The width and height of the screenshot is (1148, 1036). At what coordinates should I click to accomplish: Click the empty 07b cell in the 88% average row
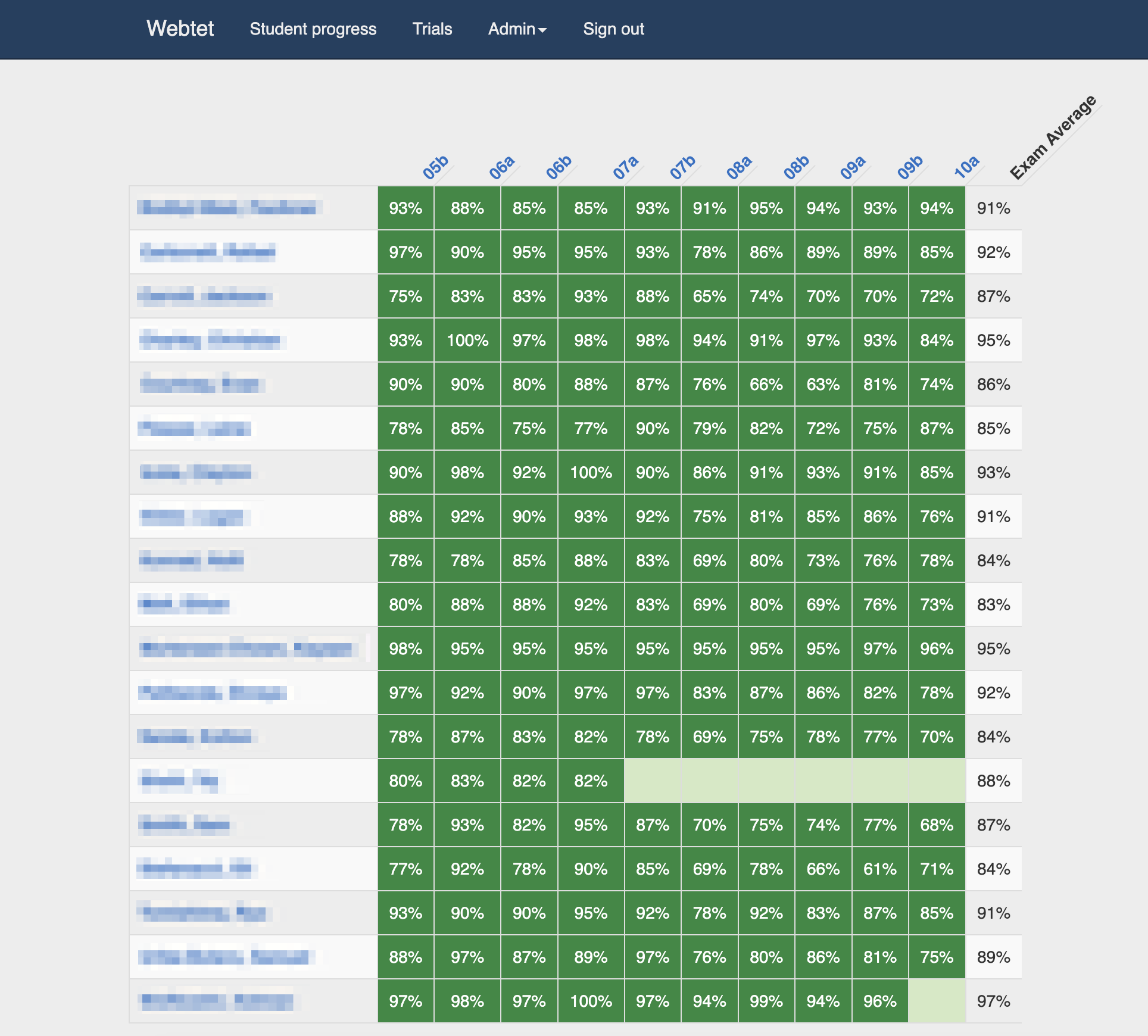653,781
